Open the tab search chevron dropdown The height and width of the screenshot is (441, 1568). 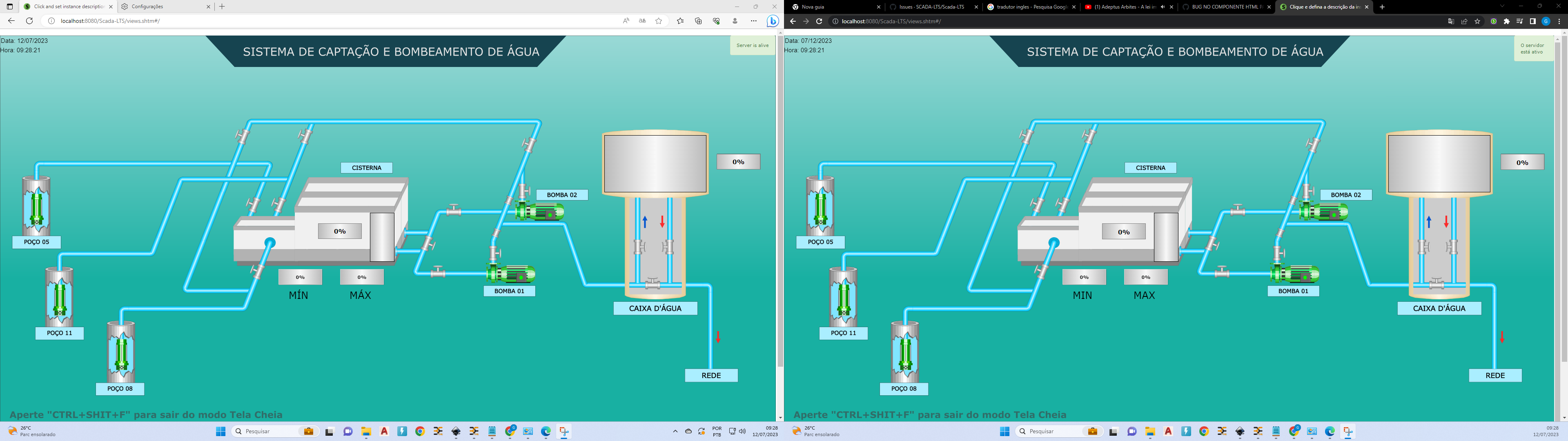(1503, 7)
